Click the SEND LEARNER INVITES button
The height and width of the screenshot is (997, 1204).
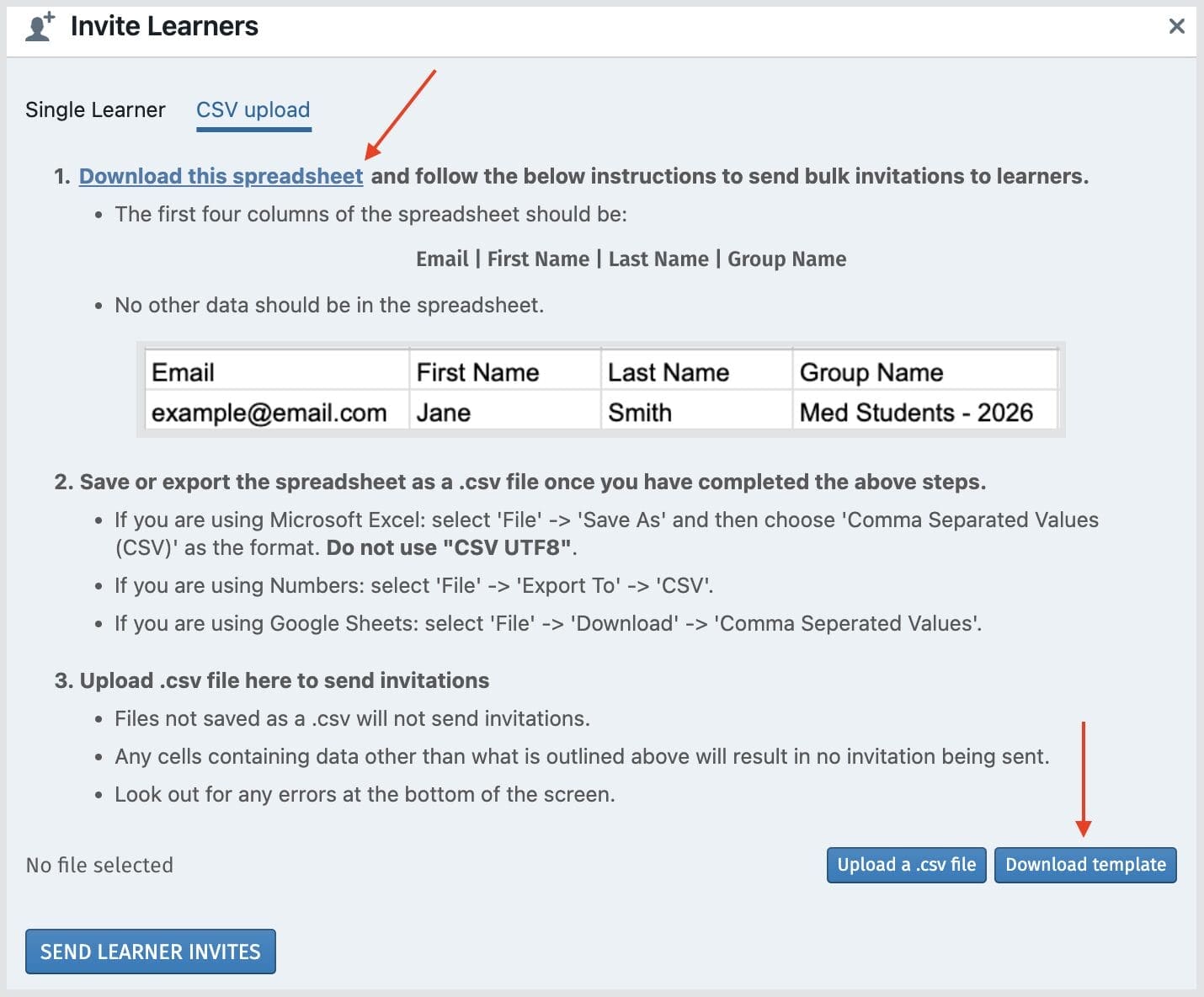151,952
